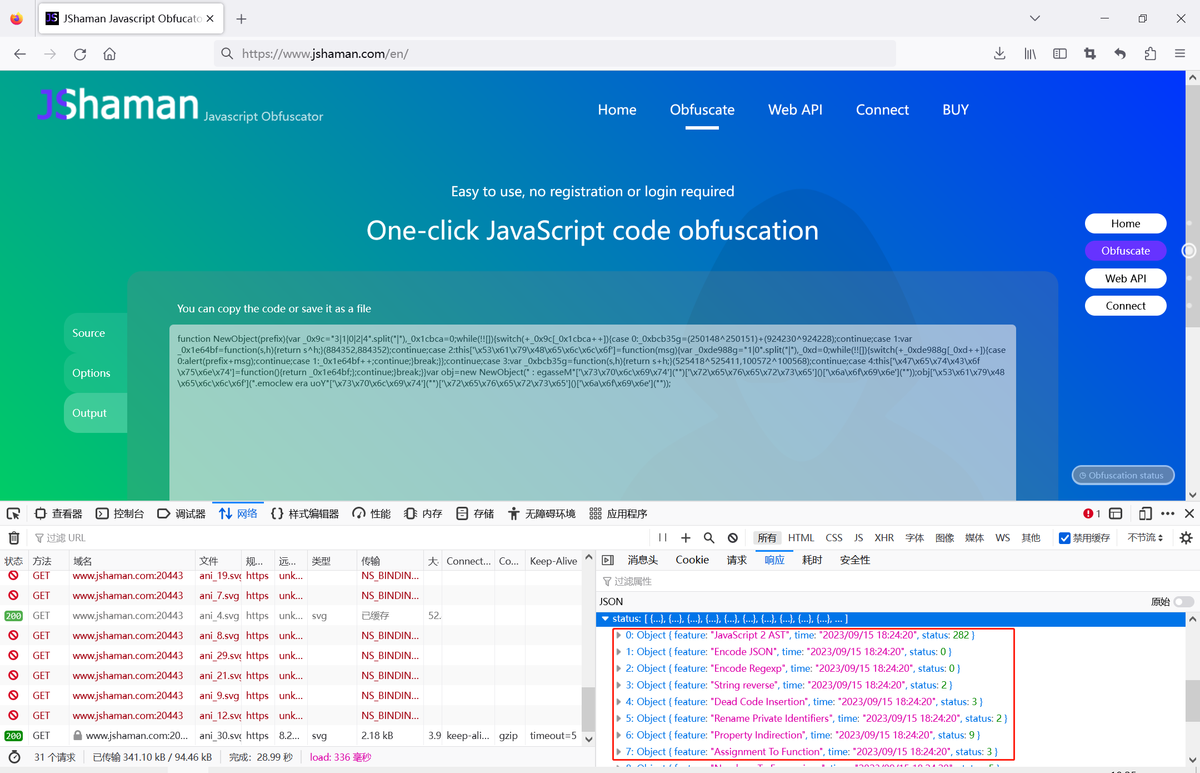List all tabs with the chevron
The height and width of the screenshot is (773, 1200).
click(x=1035, y=18)
